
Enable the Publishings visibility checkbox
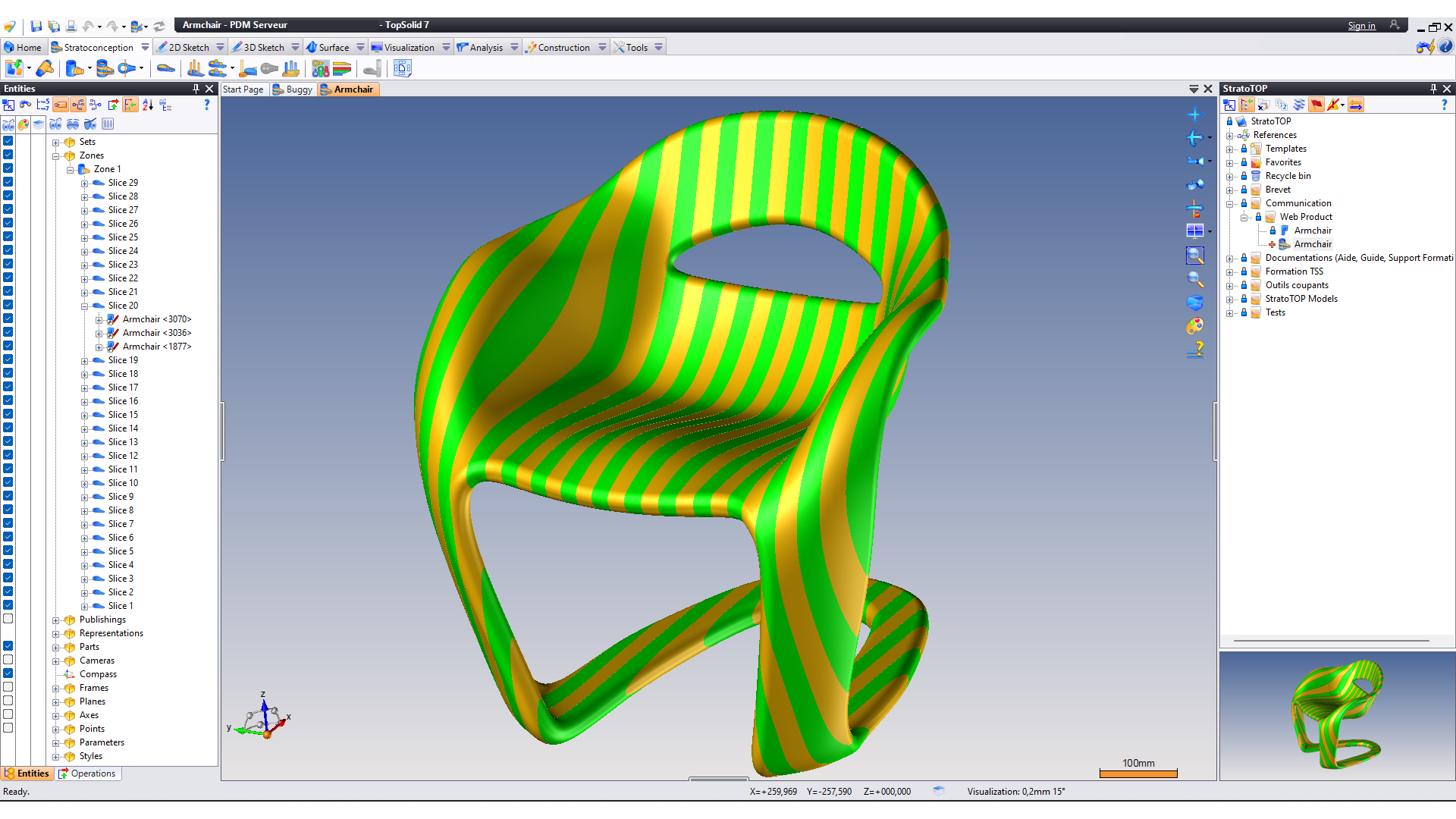[x=8, y=619]
